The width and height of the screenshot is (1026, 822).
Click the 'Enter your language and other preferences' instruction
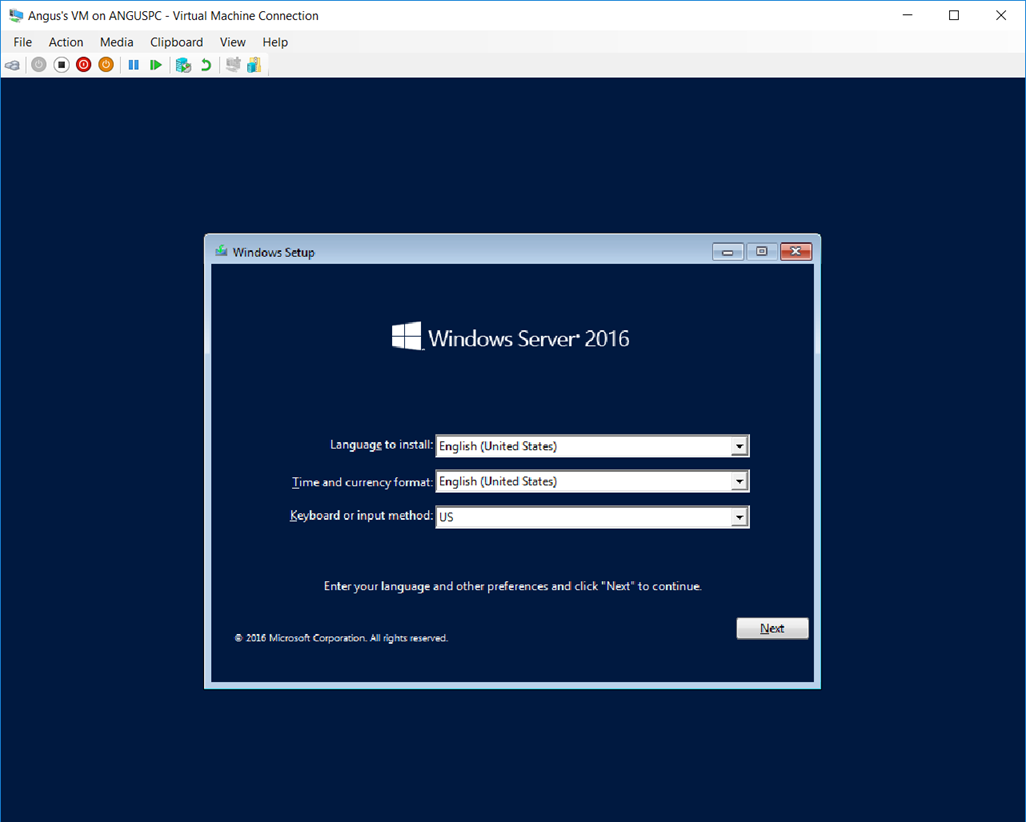(x=512, y=586)
